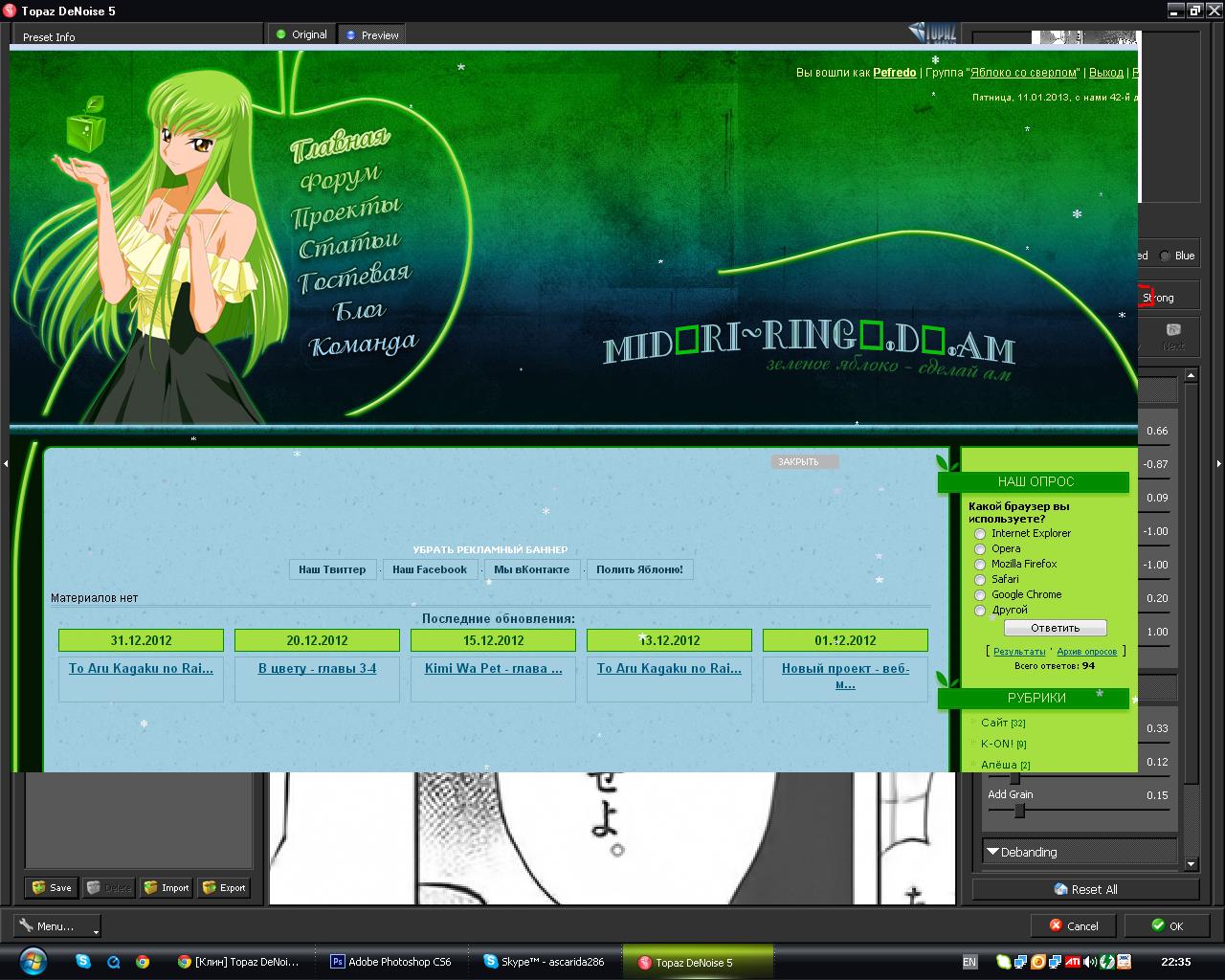Click the Export preset button
This screenshot has height=980, width=1225.
coord(224,887)
